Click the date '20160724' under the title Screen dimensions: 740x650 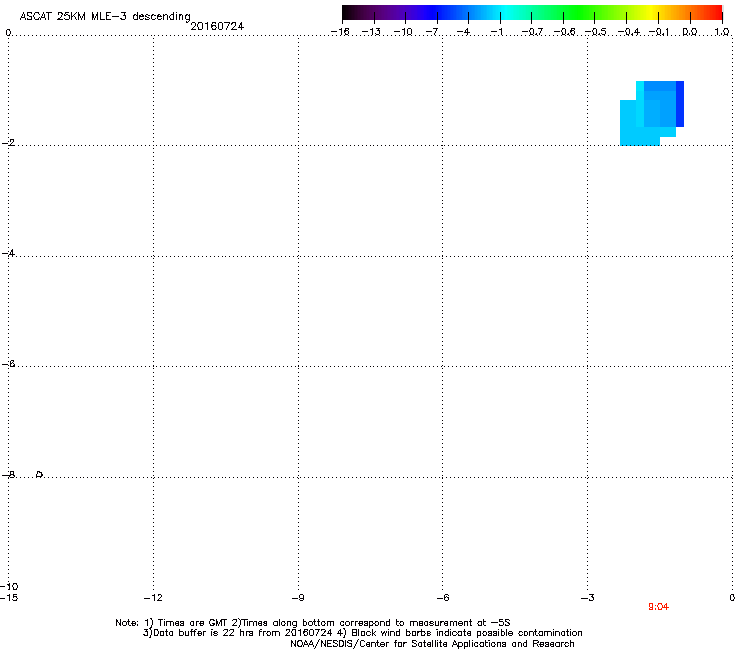tap(217, 26)
